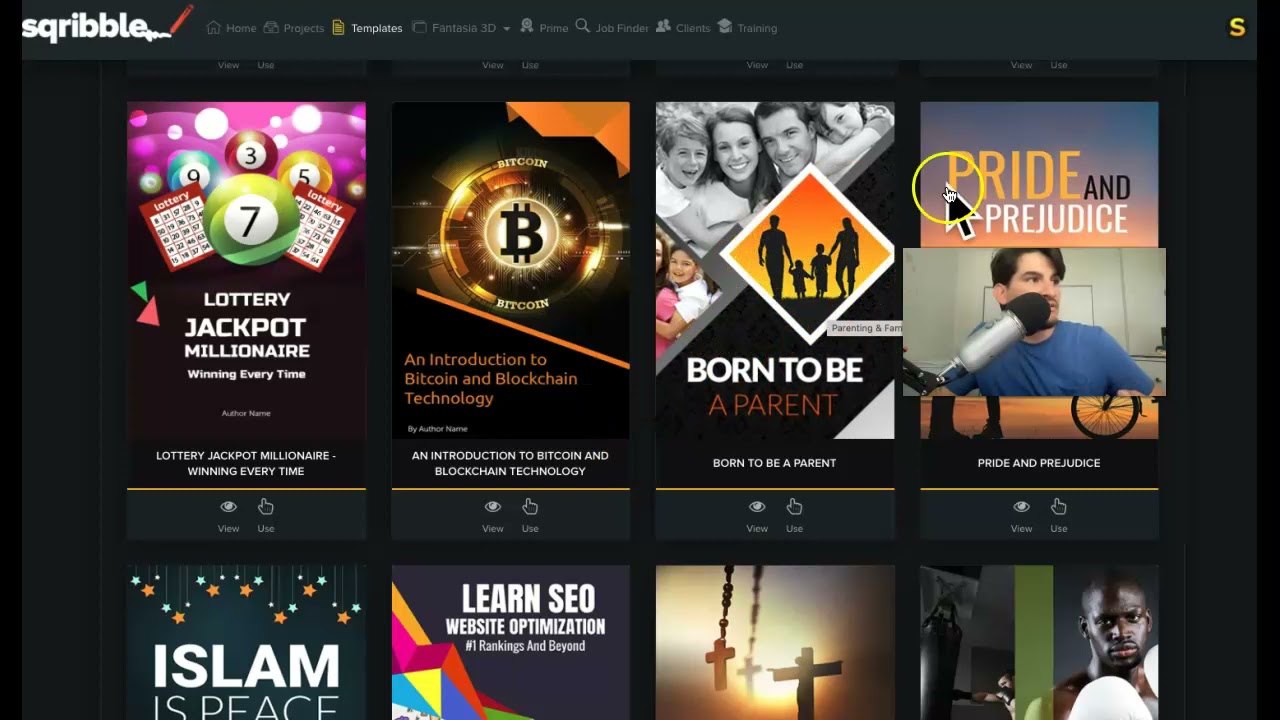Open the Learn SEO cover thumbnail
Viewport: 1280px width, 720px height.
[x=510, y=642]
